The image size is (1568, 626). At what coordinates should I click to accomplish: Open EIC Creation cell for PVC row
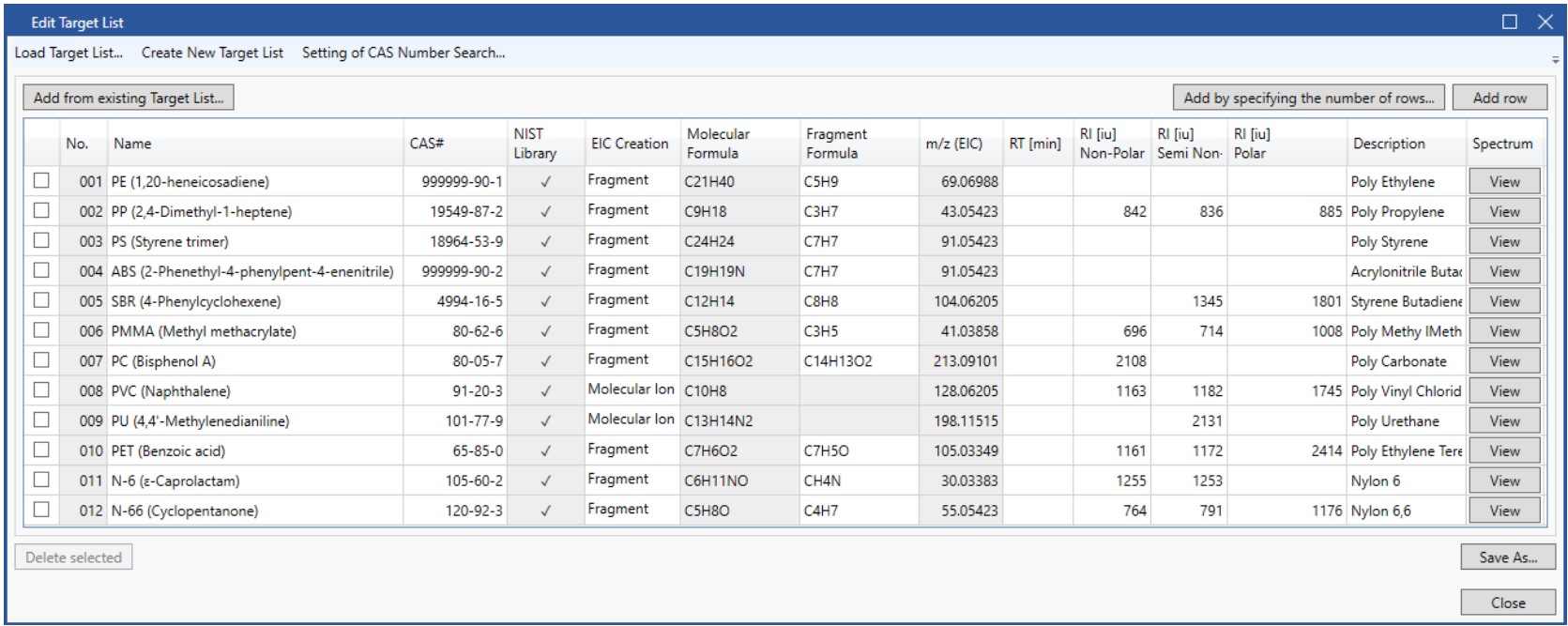pos(631,390)
